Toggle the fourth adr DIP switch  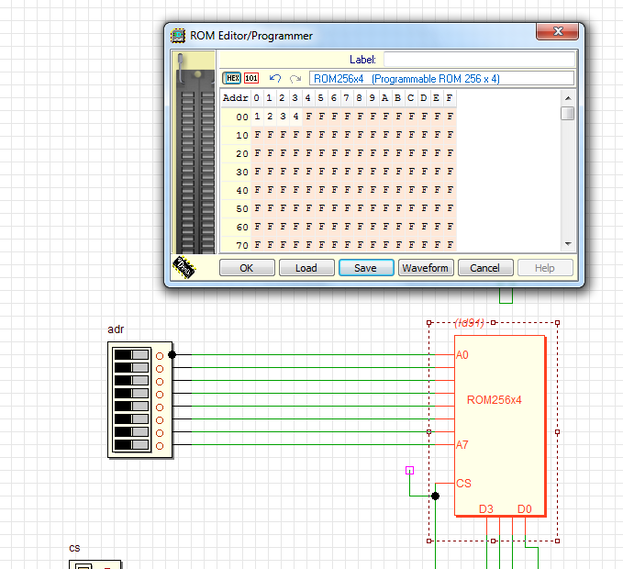pyautogui.click(x=131, y=393)
